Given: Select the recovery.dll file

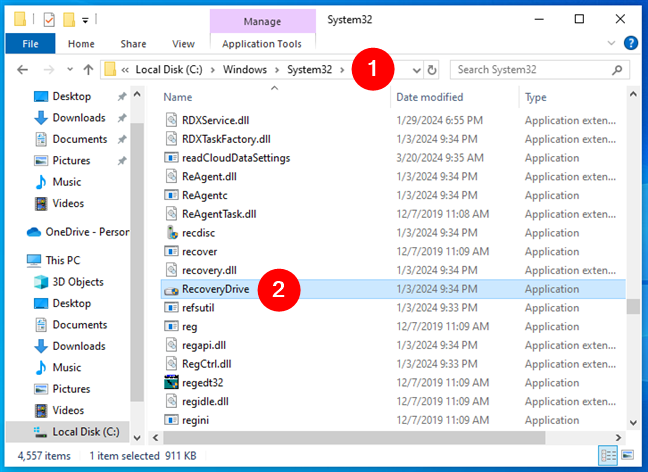Looking at the screenshot, I should pyautogui.click(x=210, y=270).
